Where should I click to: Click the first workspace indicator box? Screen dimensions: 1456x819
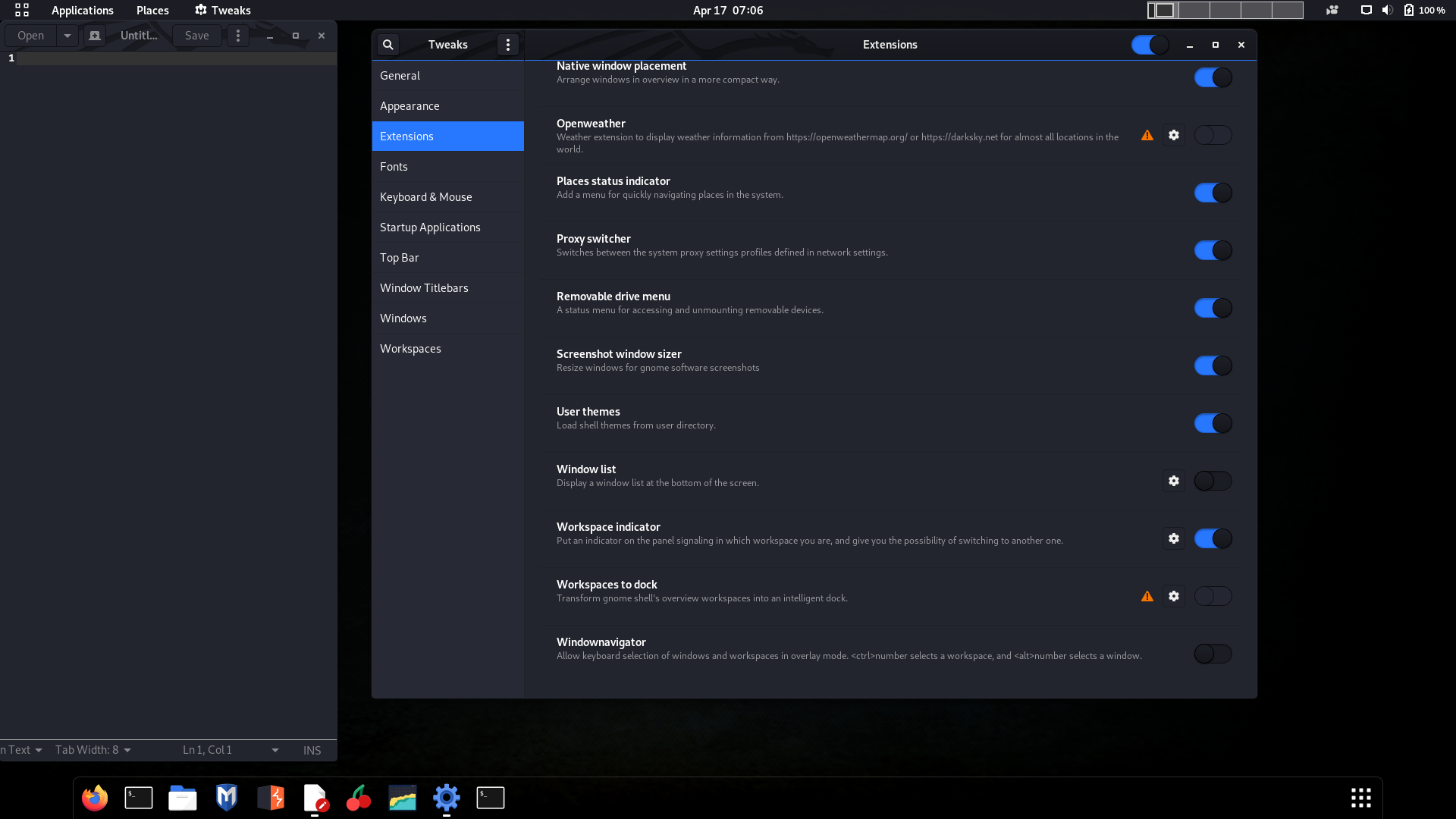coord(1163,10)
